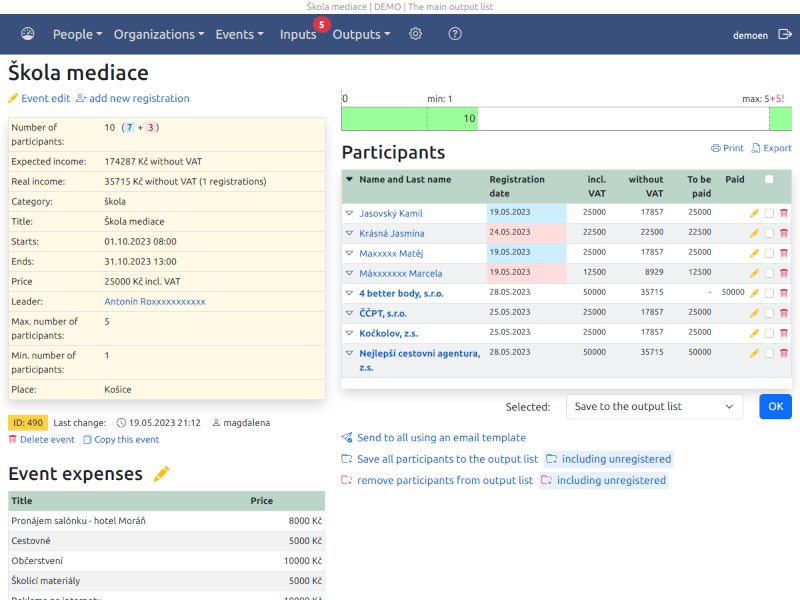Viewport: 800px width, 600px height.
Task: Edit Jasovský Kamil registration with pencil icon
Action: coord(754,213)
